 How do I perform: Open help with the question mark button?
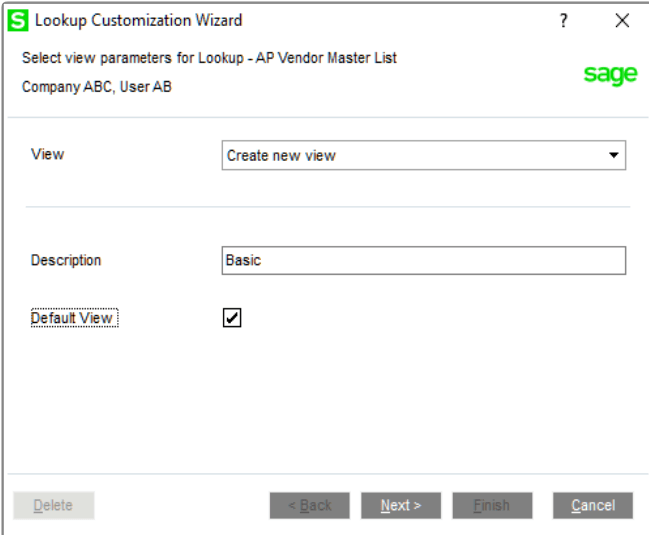(x=564, y=20)
